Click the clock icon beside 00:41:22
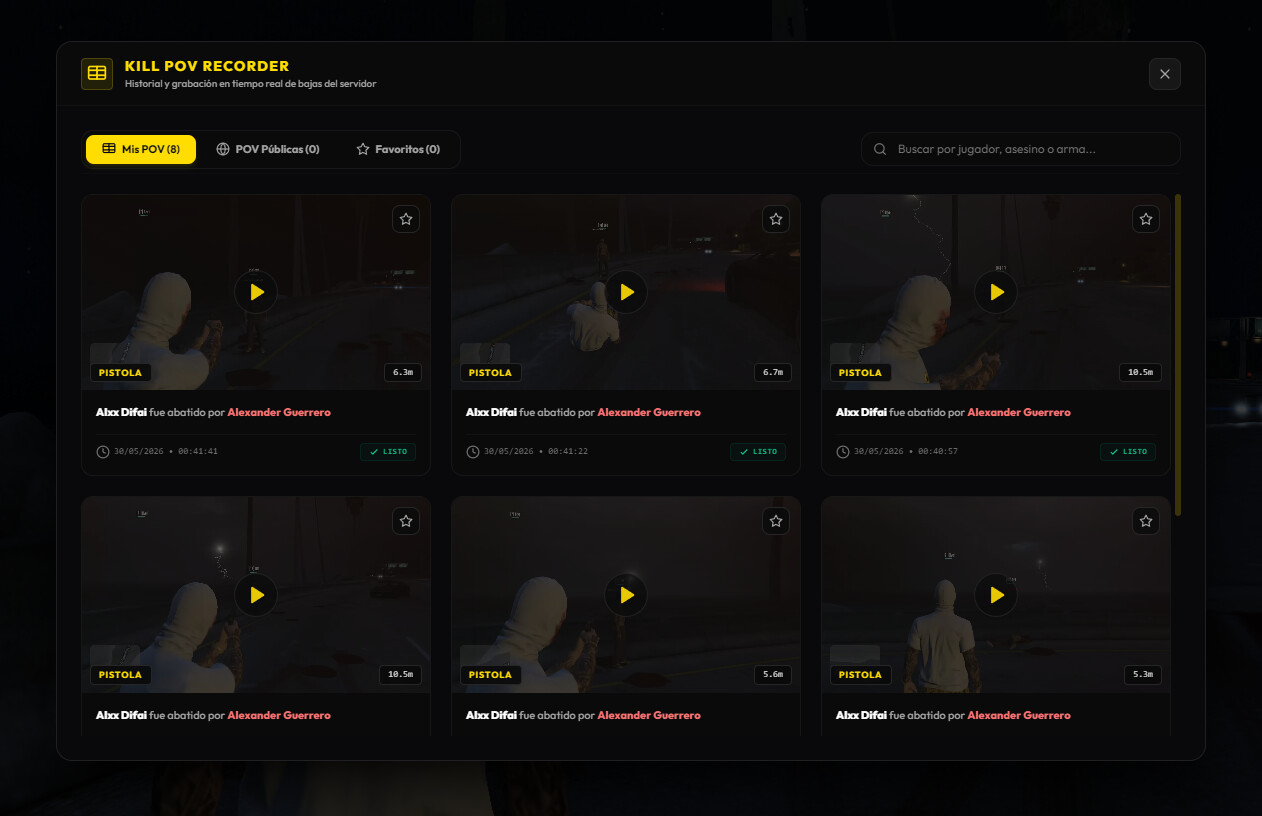The image size is (1262, 816). (x=473, y=452)
